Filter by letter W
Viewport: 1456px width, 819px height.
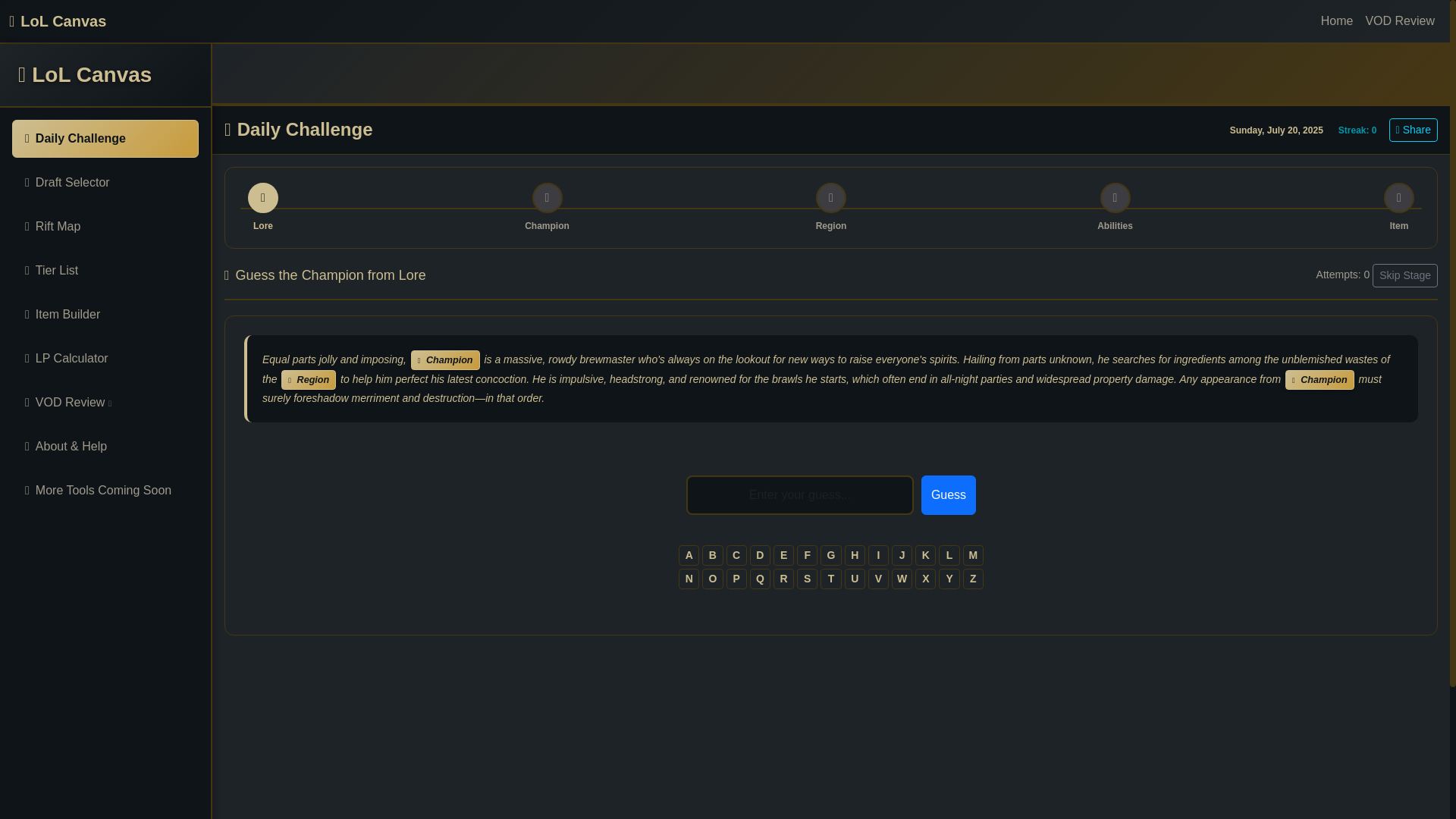[x=902, y=579]
